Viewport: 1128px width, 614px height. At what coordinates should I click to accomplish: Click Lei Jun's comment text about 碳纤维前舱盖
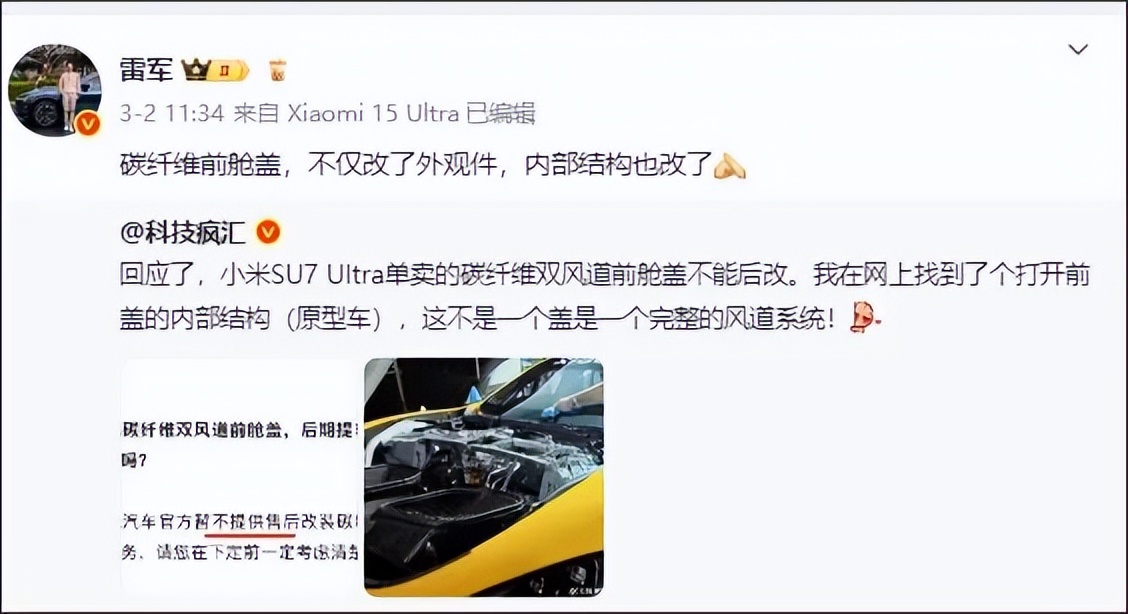point(416,165)
